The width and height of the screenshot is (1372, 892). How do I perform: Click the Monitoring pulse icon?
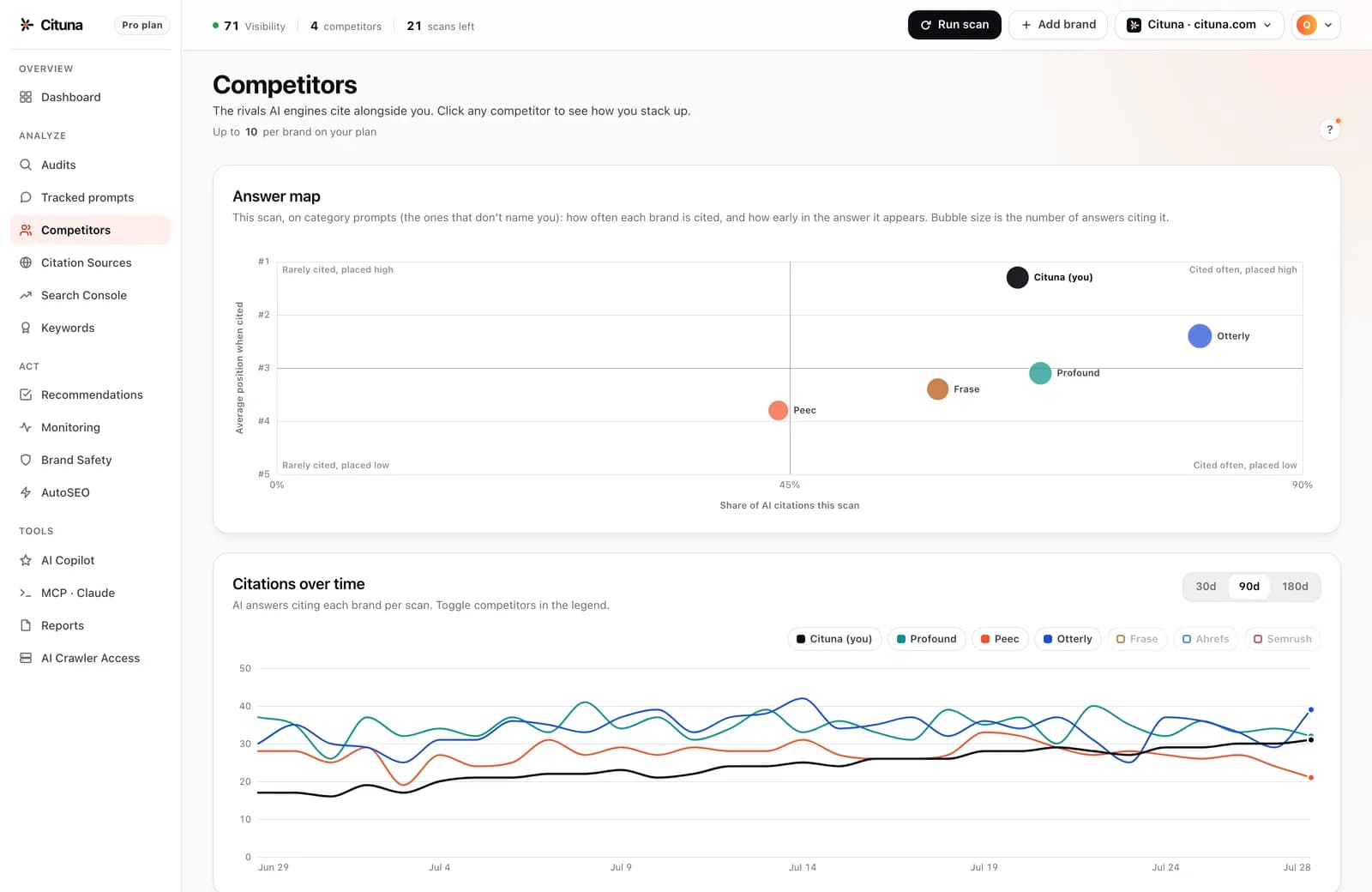pos(26,427)
